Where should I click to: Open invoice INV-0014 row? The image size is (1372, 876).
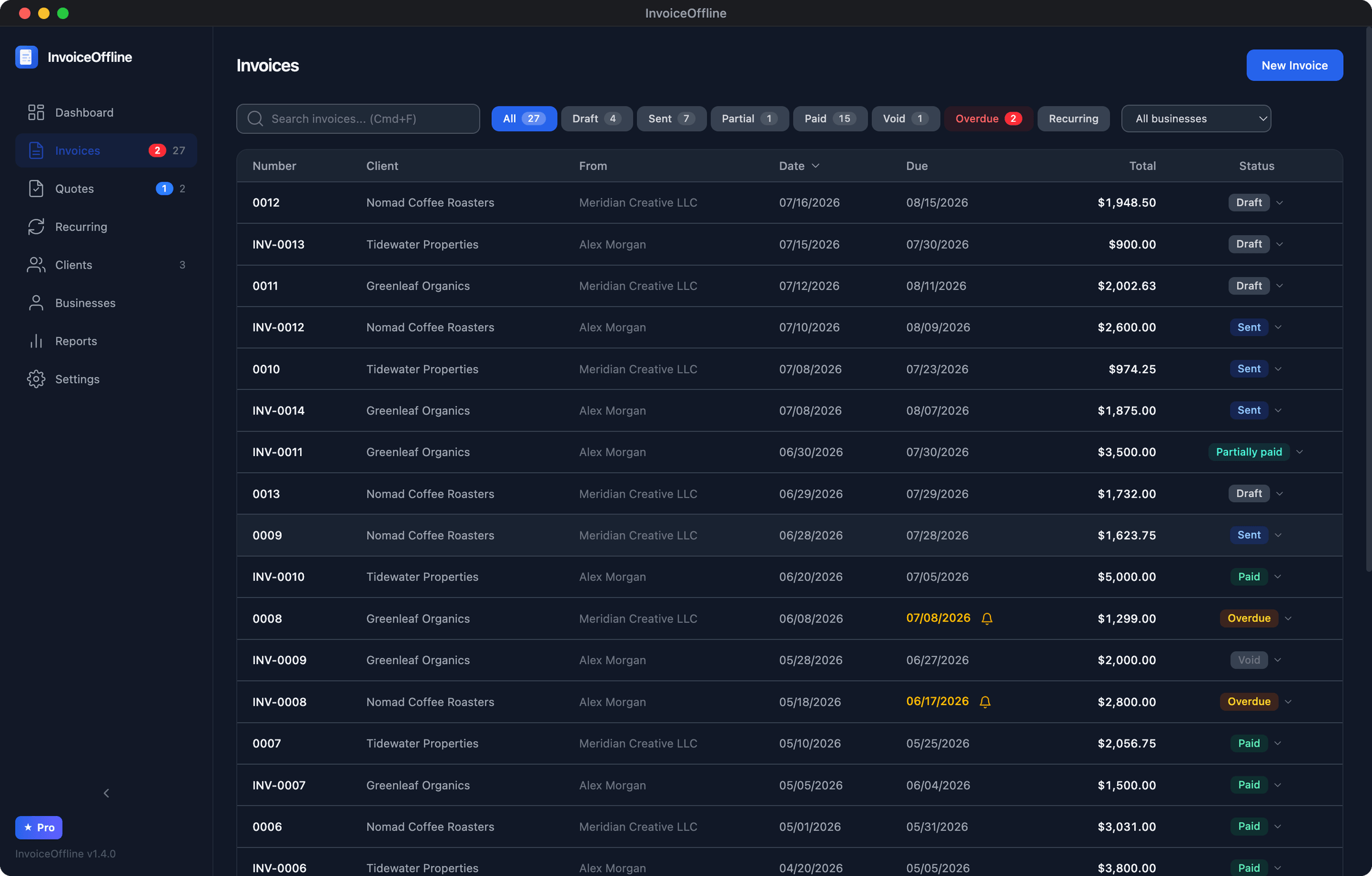click(790, 411)
